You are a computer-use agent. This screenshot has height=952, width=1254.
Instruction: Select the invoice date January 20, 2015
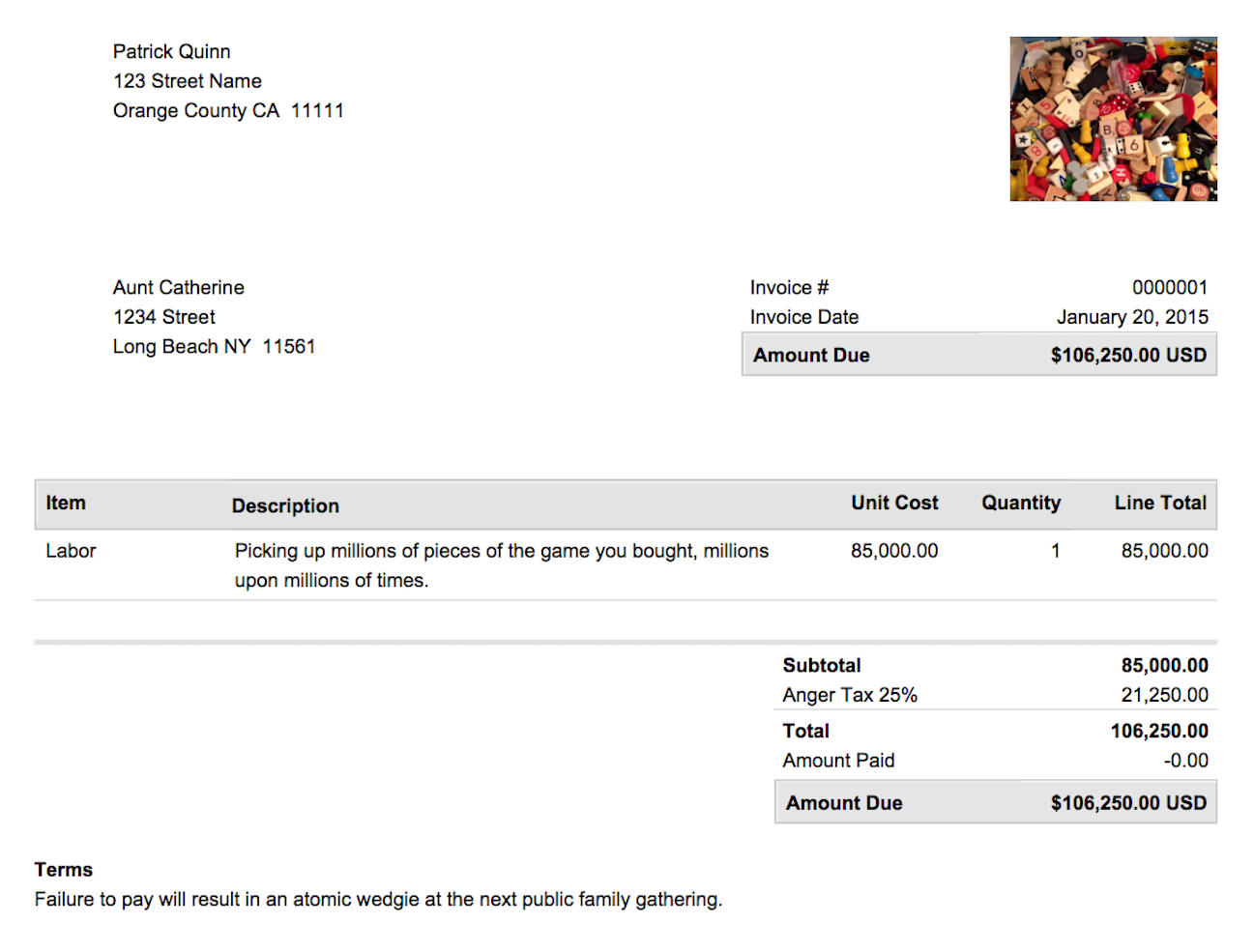pyautogui.click(x=1132, y=317)
